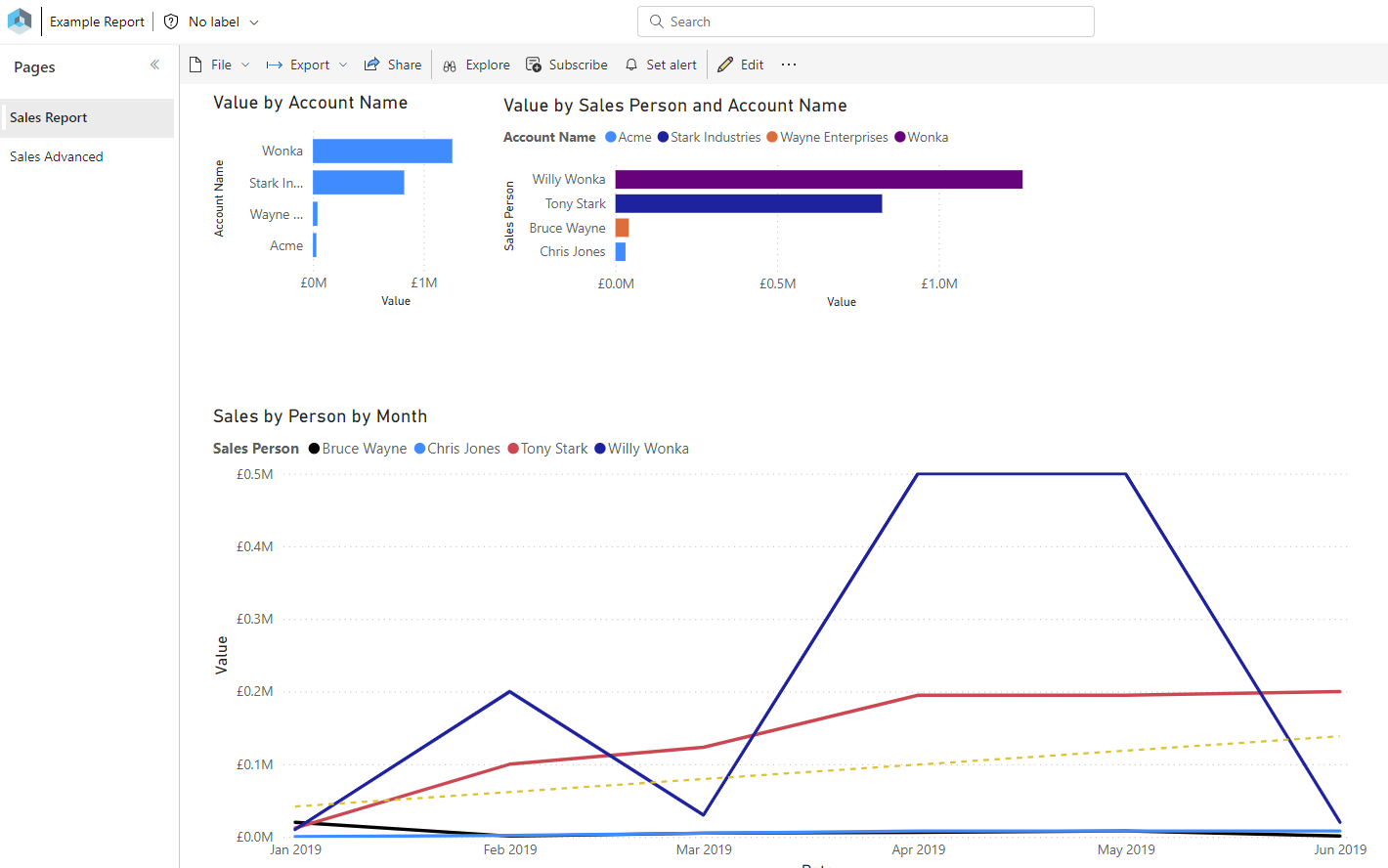Click the Apr 2019 axis label
Screen dimensions: 1388x868
tap(919, 849)
